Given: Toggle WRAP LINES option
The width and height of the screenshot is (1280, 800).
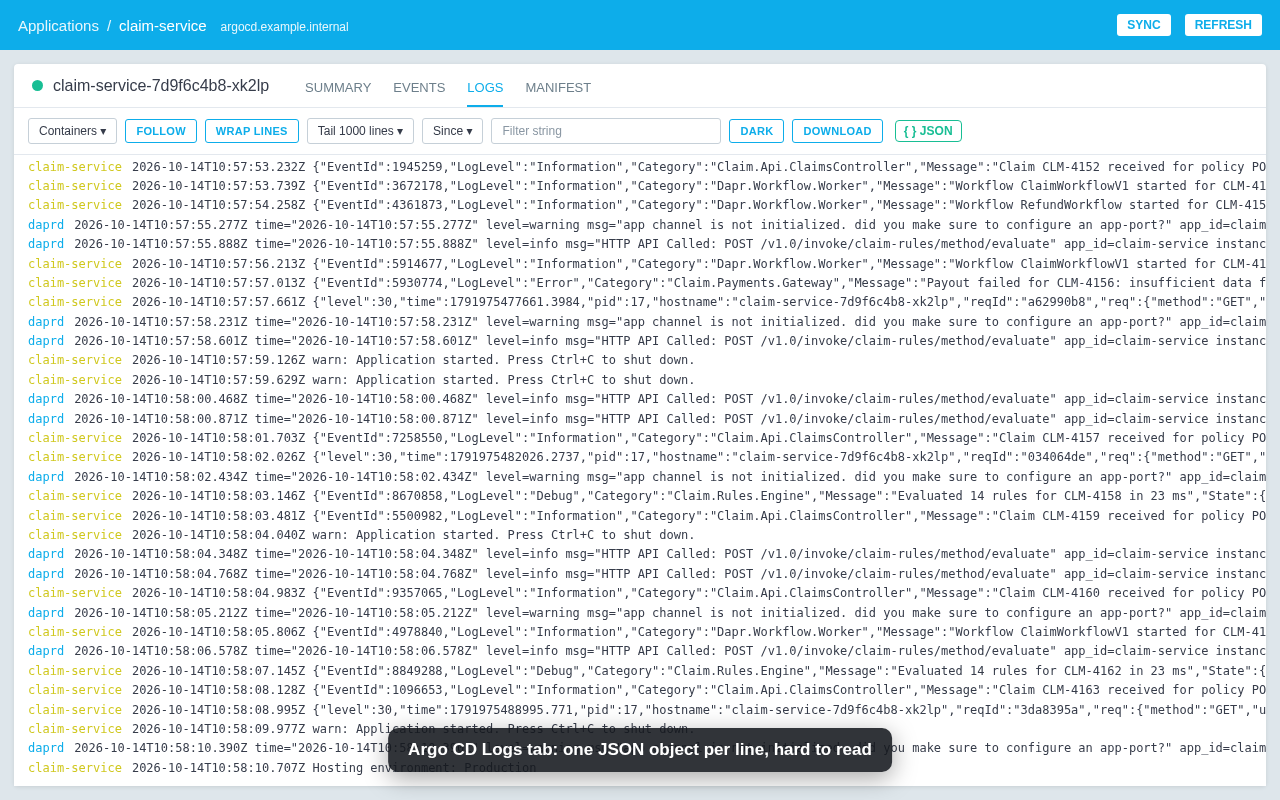Looking at the screenshot, I should pyautogui.click(x=252, y=131).
